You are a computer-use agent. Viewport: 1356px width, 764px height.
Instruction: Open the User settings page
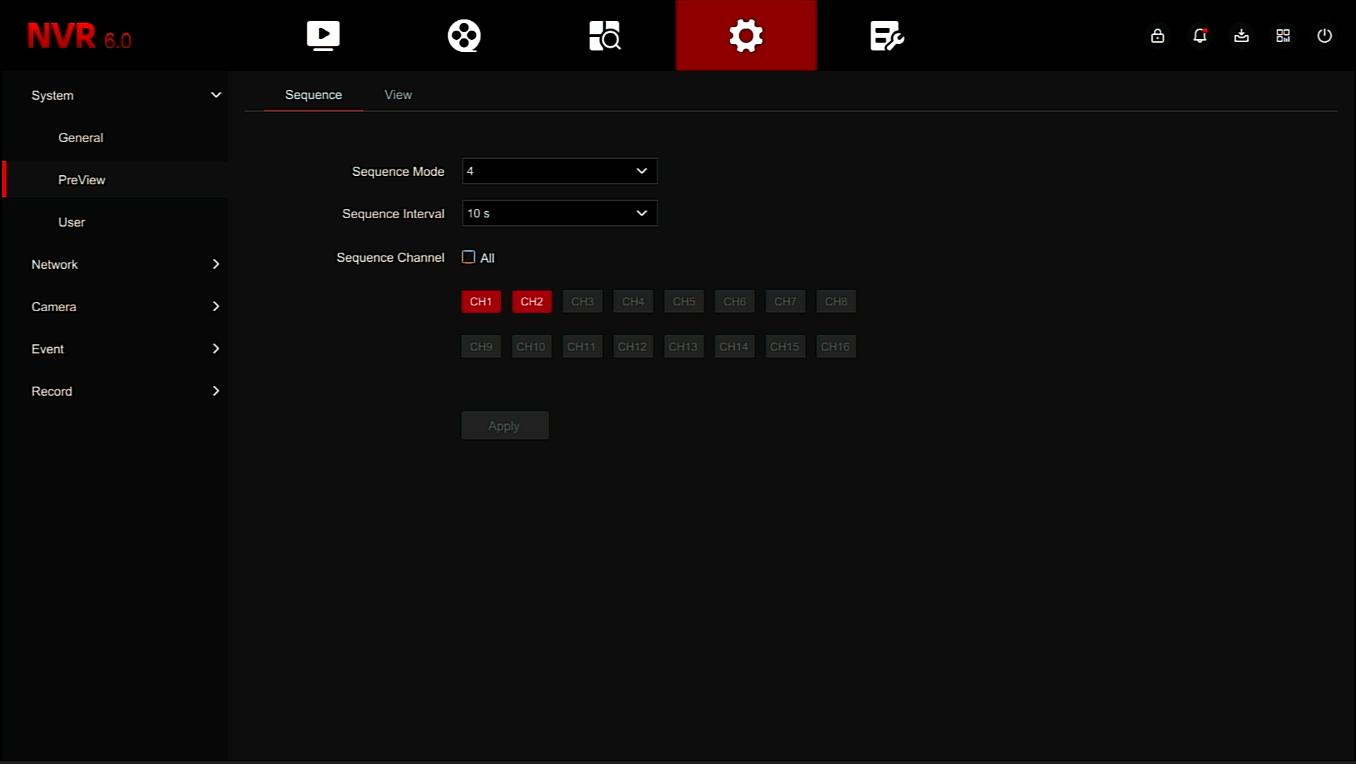click(114, 222)
